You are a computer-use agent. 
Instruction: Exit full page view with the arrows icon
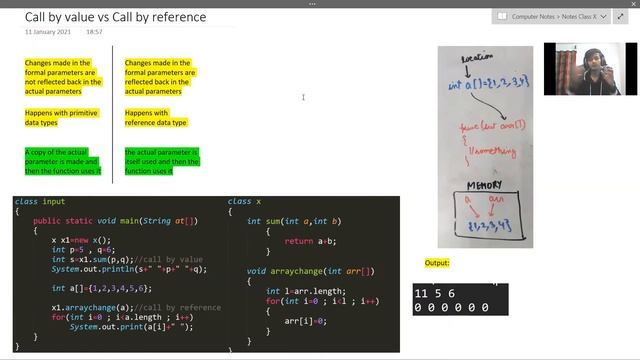point(620,16)
